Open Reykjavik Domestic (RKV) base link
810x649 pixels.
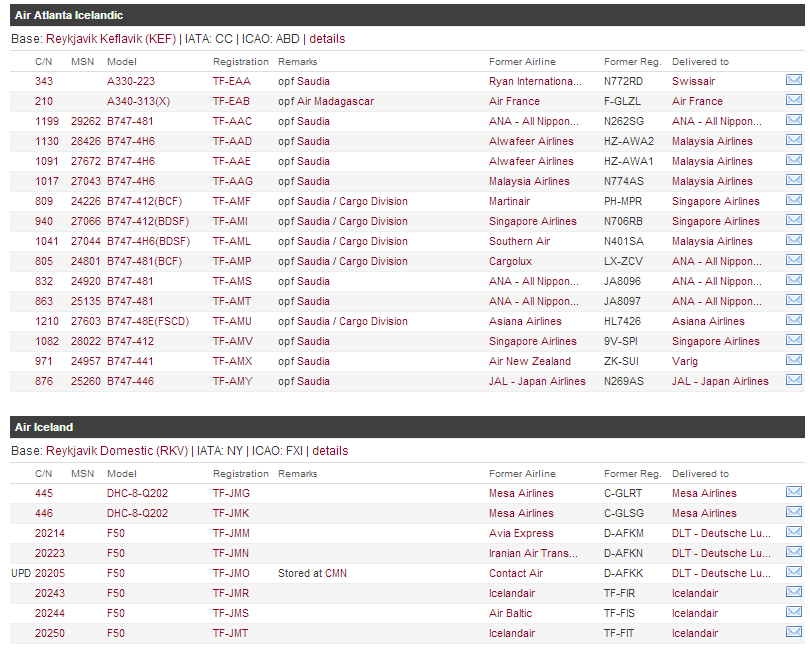click(x=115, y=451)
